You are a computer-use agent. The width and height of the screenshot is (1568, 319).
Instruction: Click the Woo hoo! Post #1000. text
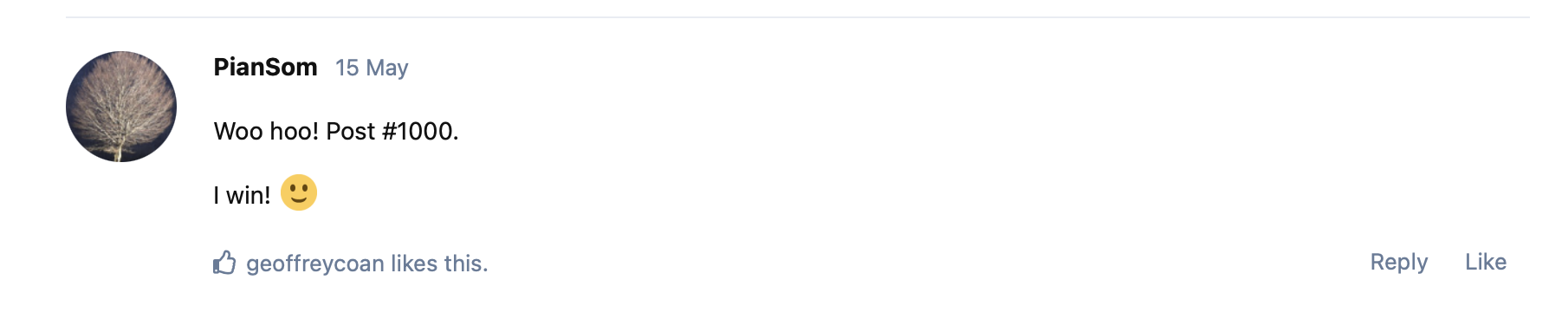(x=336, y=131)
